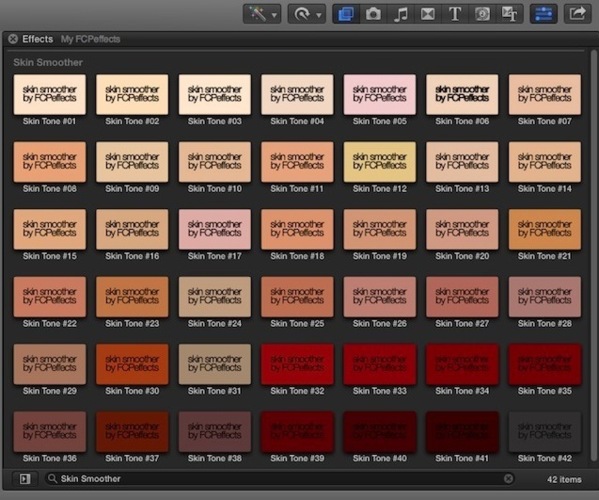599x500 pixels.
Task: Toggle the effects sidebar show/hide button
Action: click(x=25, y=479)
